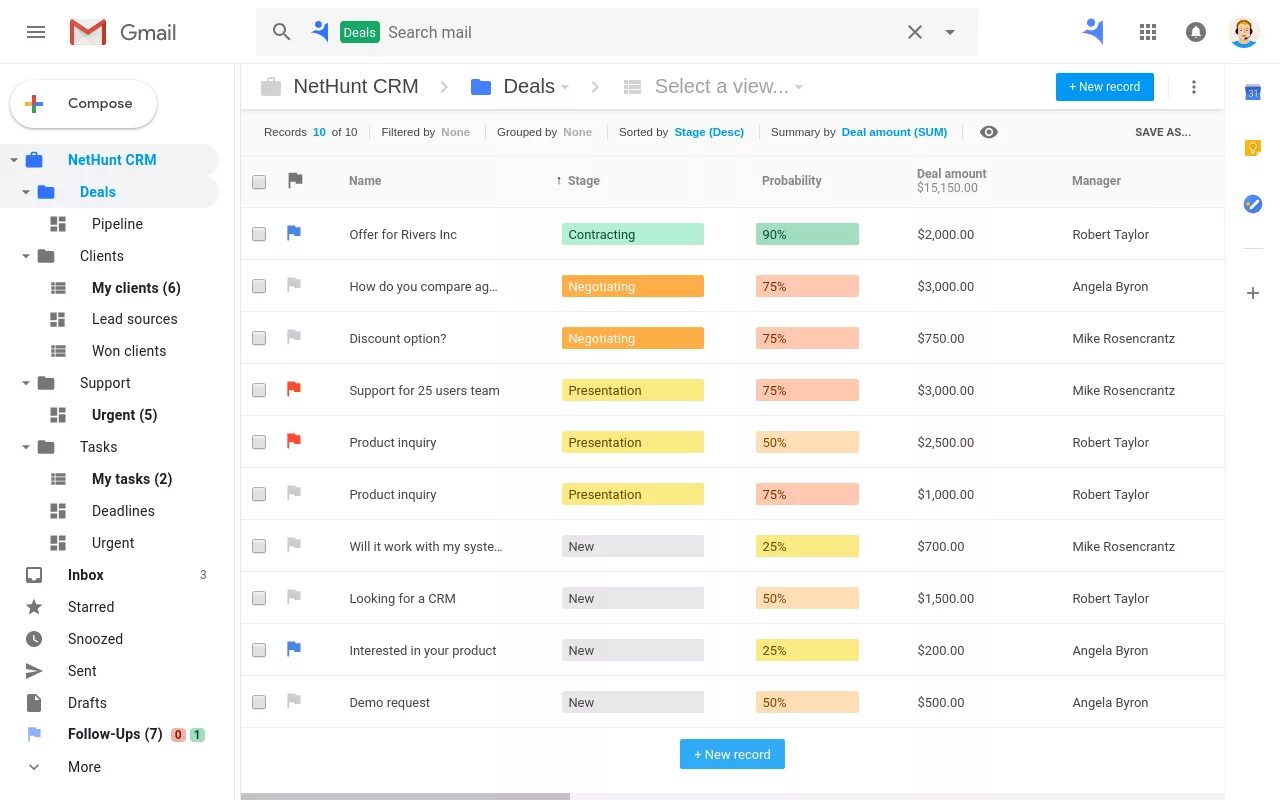1280x800 pixels.
Task: Toggle the blue flag on Offer for Rivers Inc
Action: [x=294, y=233]
